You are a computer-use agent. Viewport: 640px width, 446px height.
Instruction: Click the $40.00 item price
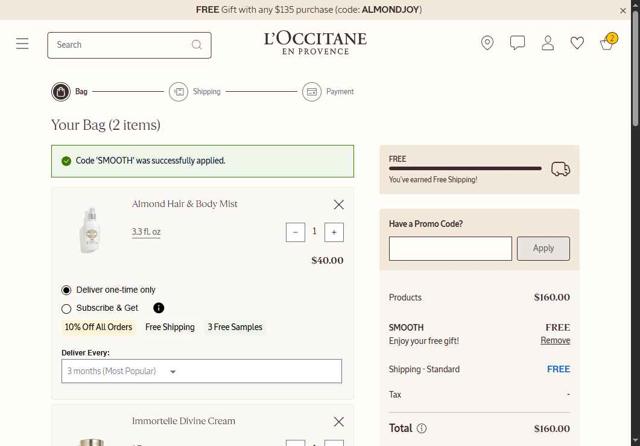point(327,260)
